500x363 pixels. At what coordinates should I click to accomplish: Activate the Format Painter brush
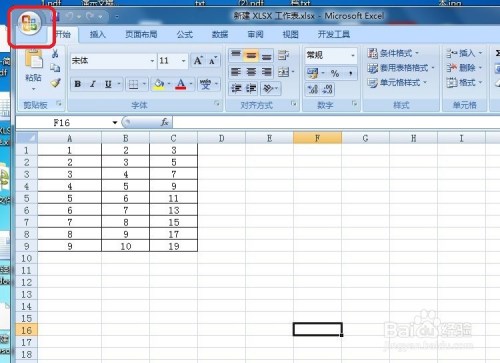[x=56, y=82]
